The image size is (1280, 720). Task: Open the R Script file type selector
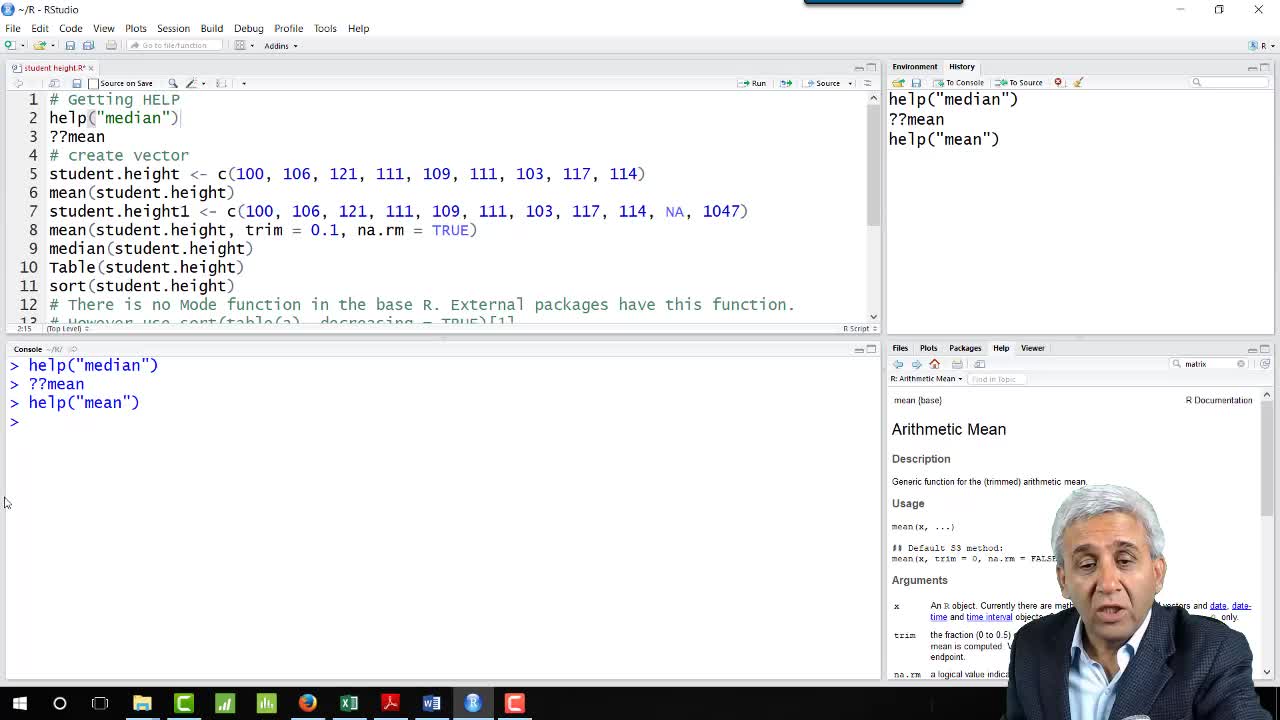pyautogui.click(x=858, y=328)
